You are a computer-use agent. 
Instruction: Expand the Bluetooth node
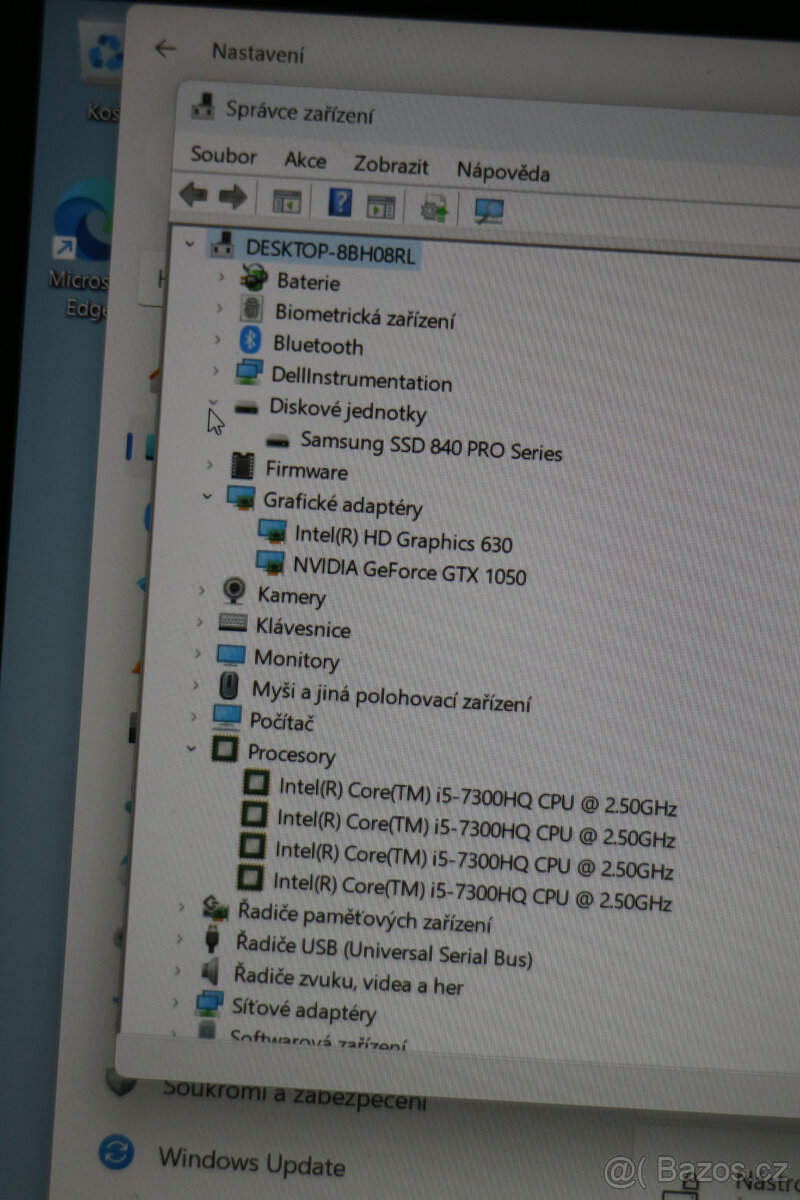(217, 340)
